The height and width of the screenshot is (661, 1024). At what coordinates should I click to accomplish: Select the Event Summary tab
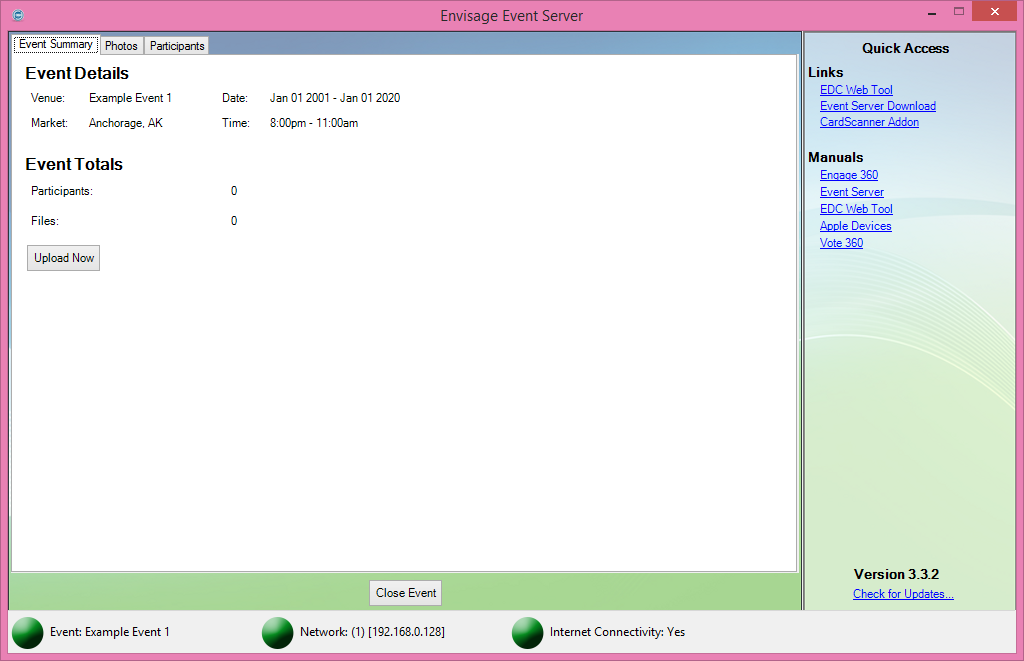[56, 45]
